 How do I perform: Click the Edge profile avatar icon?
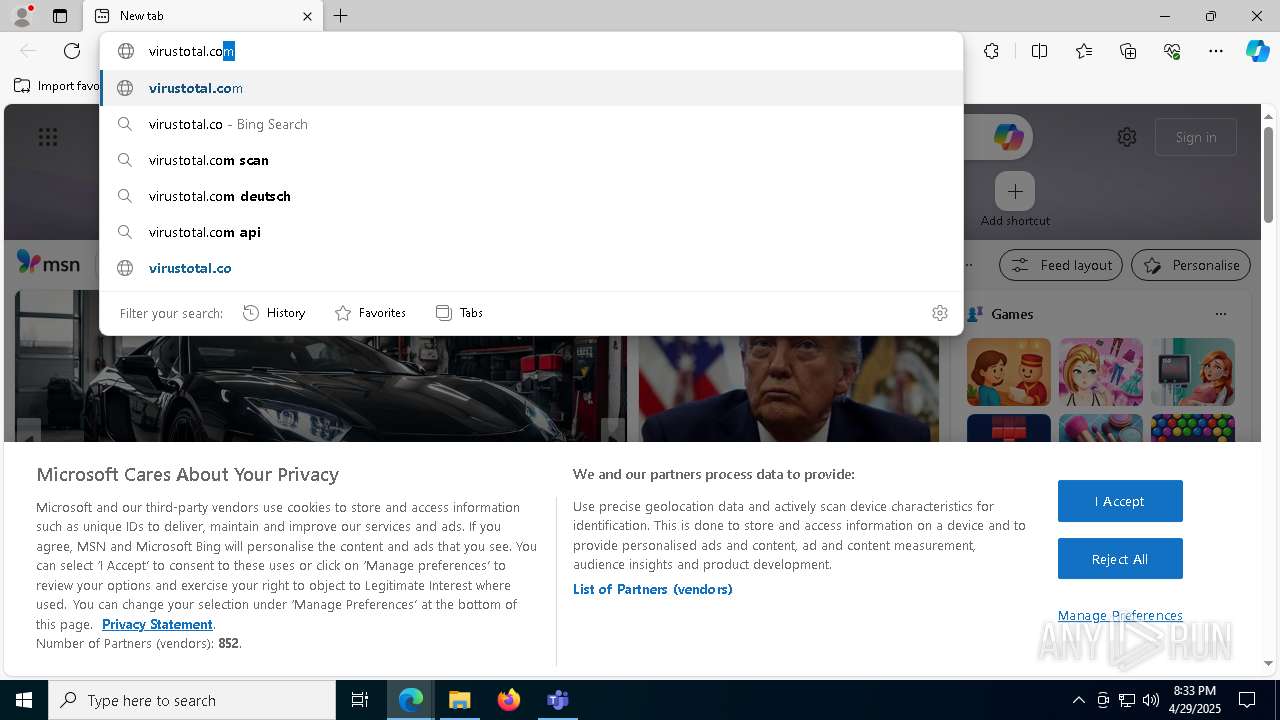[21, 16]
